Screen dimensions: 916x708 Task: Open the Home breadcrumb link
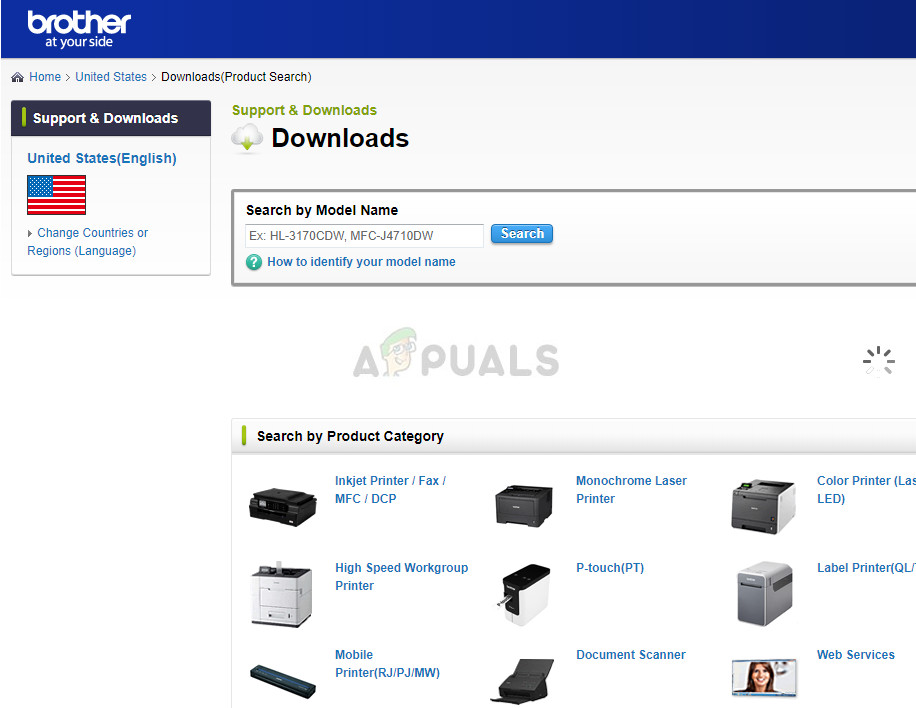tap(45, 77)
